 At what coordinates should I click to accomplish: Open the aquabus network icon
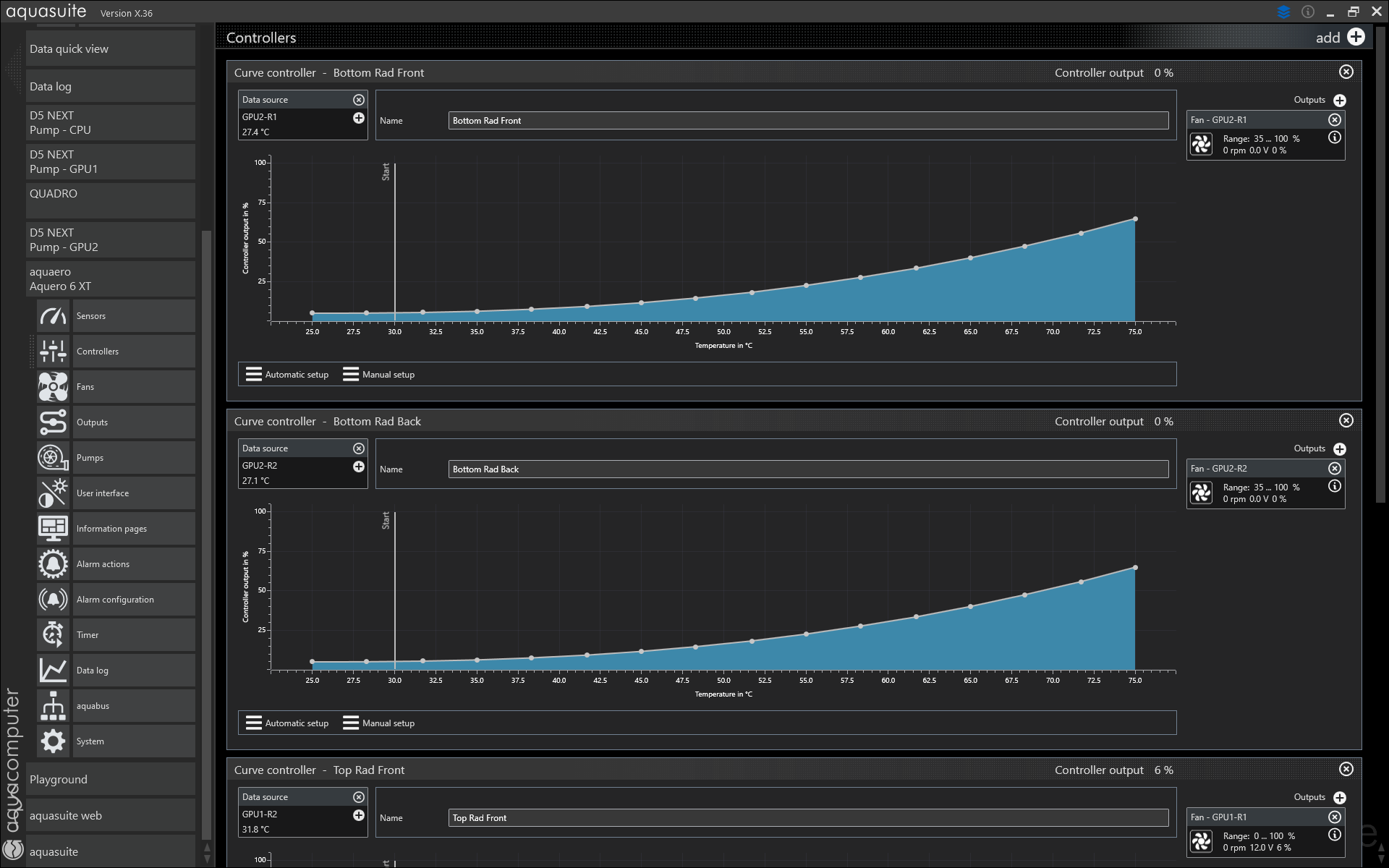[53, 706]
